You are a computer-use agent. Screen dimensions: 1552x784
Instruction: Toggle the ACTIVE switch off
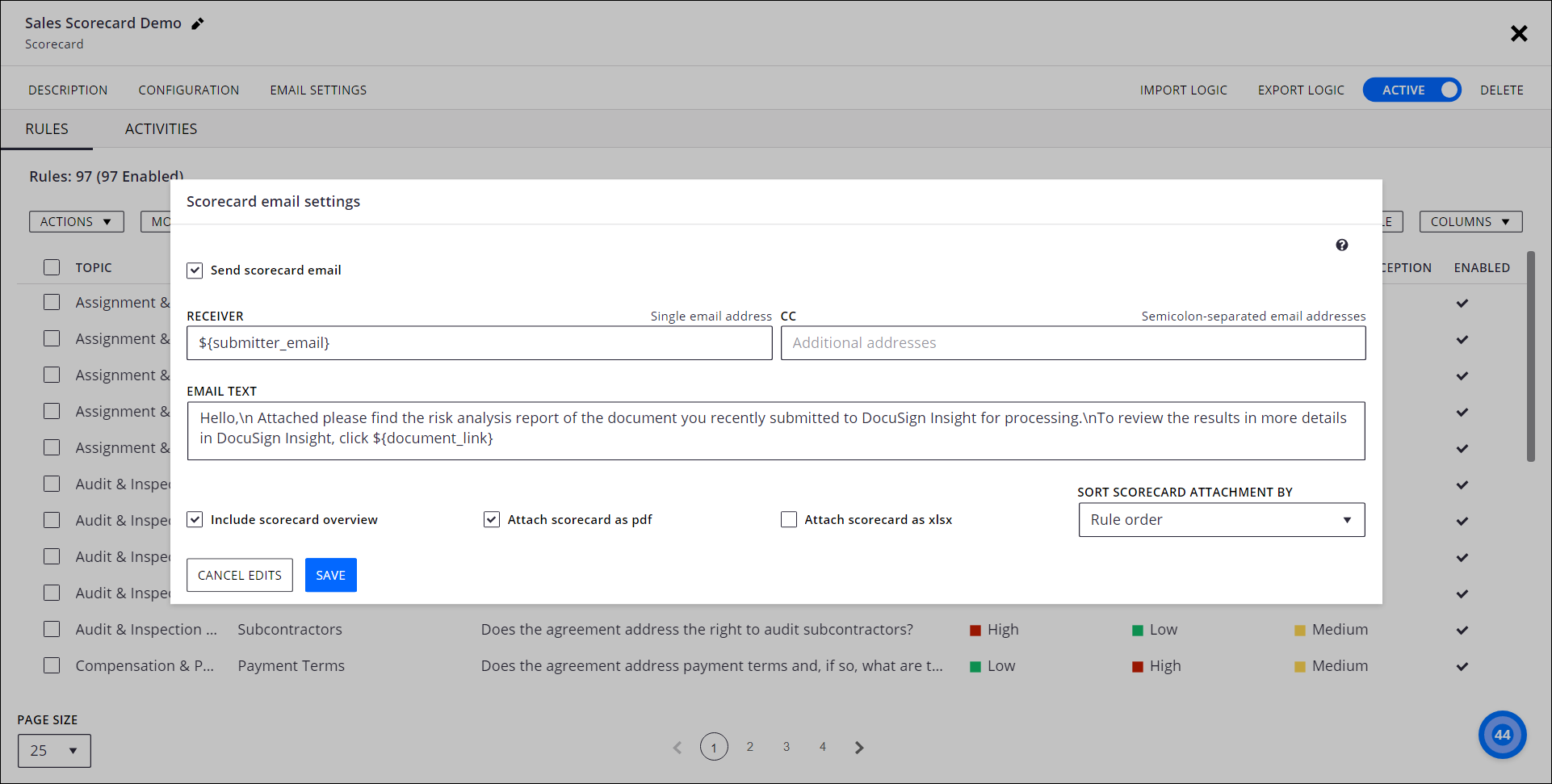click(1411, 90)
